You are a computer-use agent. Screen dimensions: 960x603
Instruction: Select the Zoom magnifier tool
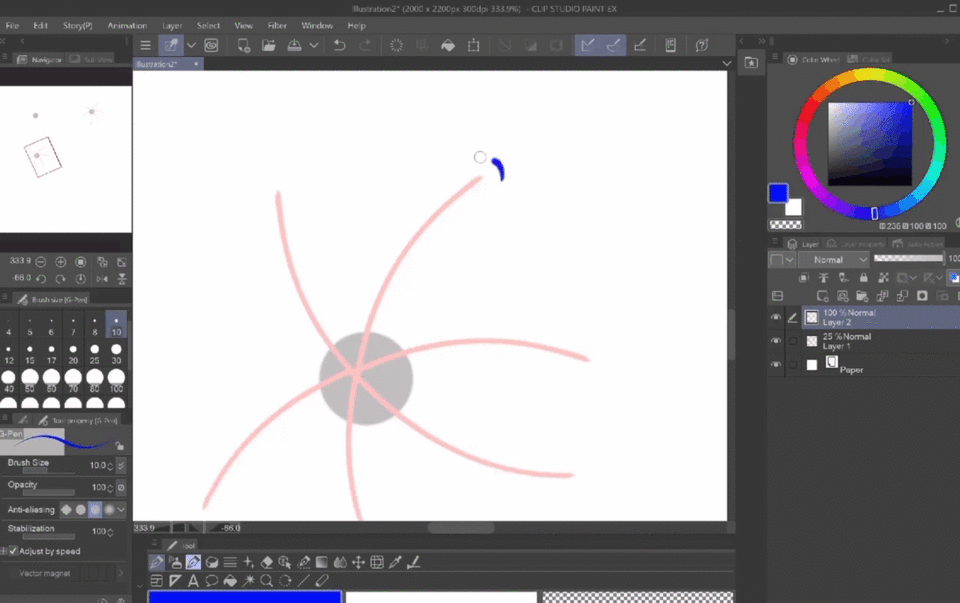pos(266,580)
